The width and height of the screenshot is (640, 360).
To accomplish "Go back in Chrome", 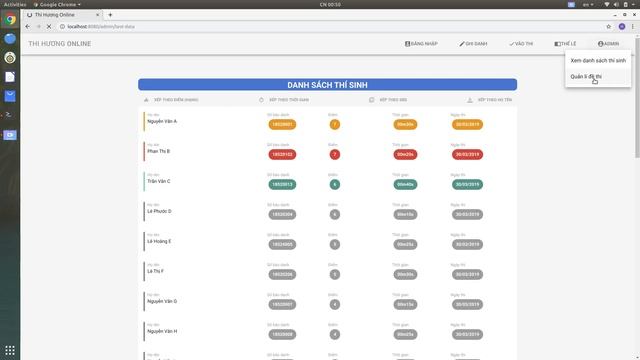I will (27, 27).
